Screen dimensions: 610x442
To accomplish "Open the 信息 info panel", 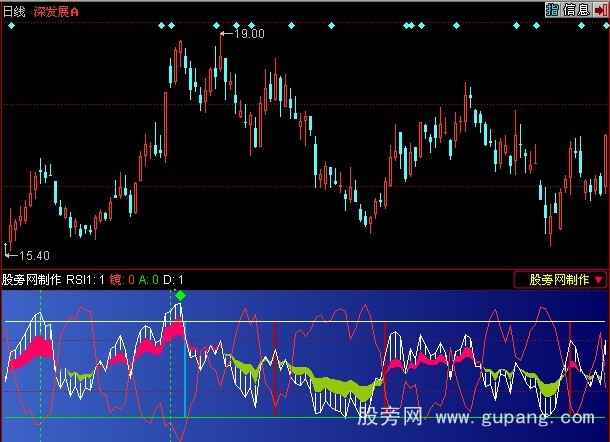I will pos(576,9).
